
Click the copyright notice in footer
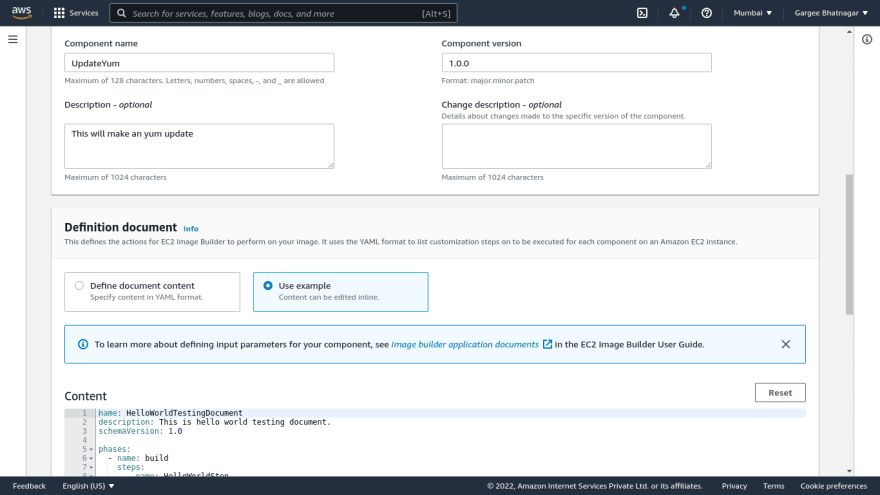pyautogui.click(x=595, y=486)
